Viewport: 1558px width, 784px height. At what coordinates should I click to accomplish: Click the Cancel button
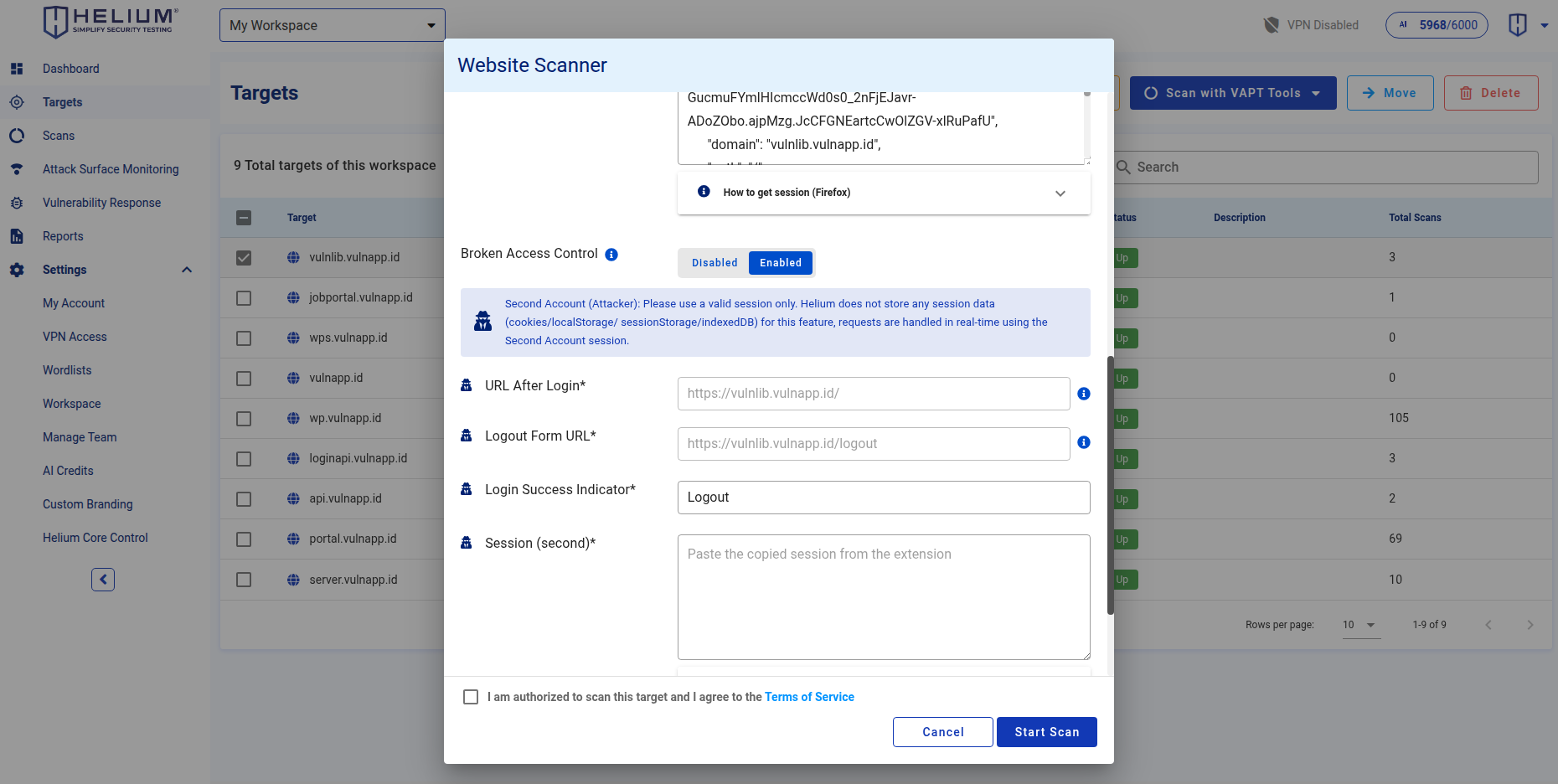pos(943,732)
